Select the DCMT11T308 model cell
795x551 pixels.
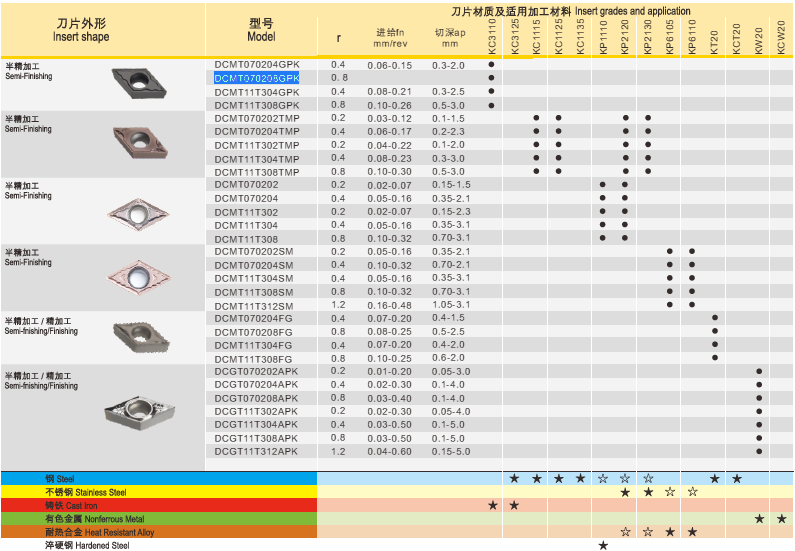[x=246, y=239]
